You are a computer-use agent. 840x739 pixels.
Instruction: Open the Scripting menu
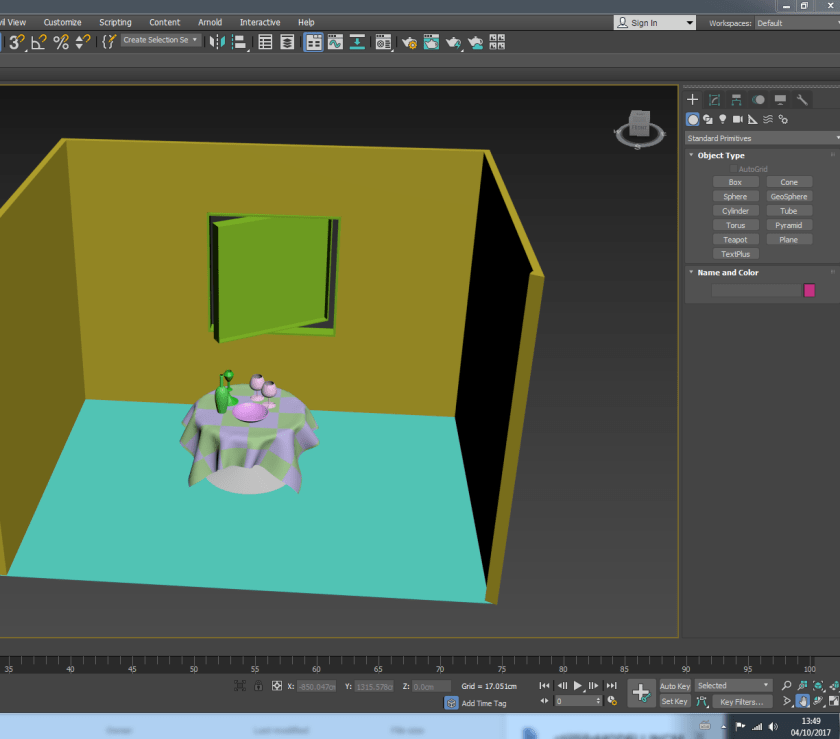click(115, 22)
